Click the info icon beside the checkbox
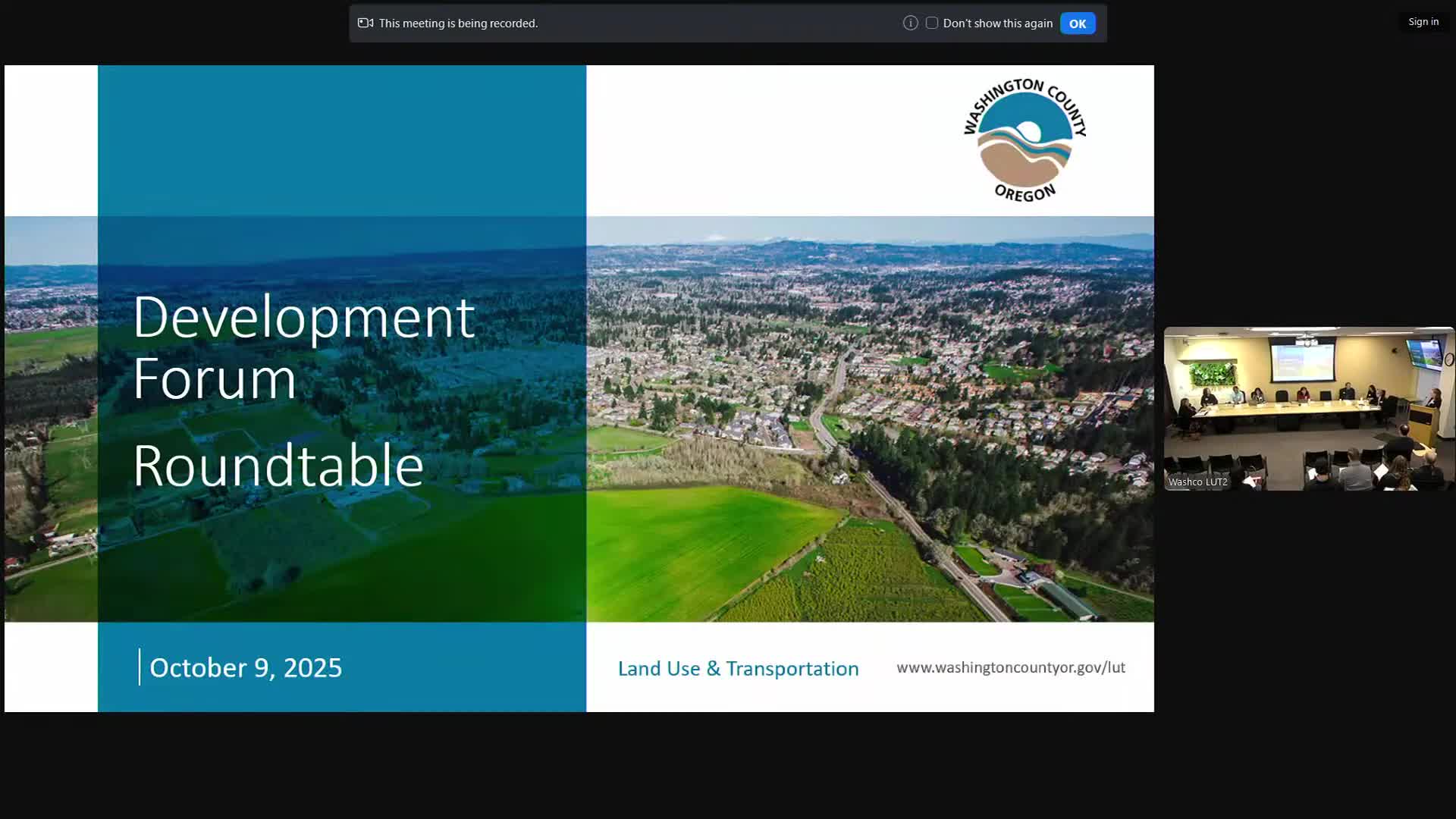Image resolution: width=1456 pixels, height=819 pixels. (x=910, y=23)
